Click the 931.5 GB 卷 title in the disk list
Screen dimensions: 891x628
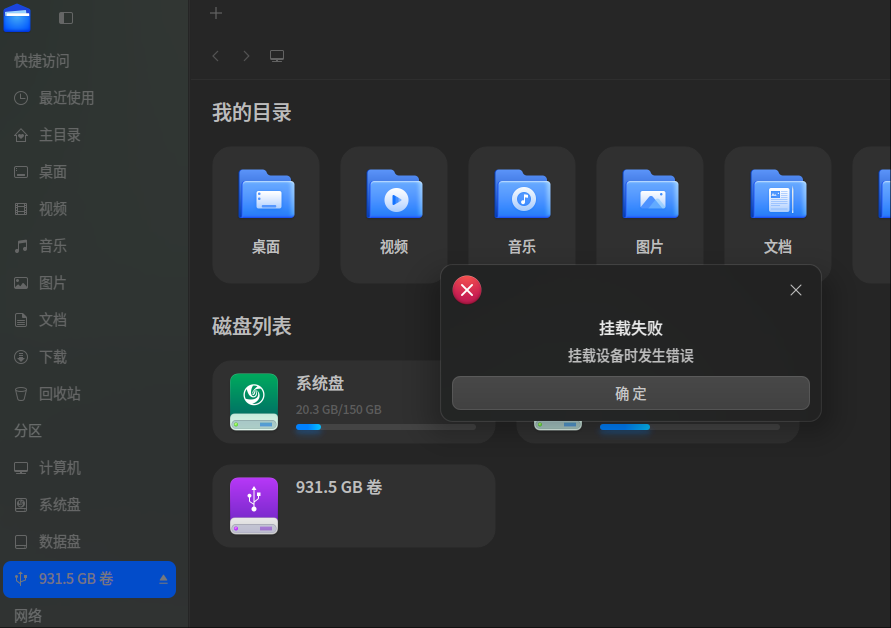tap(339, 487)
